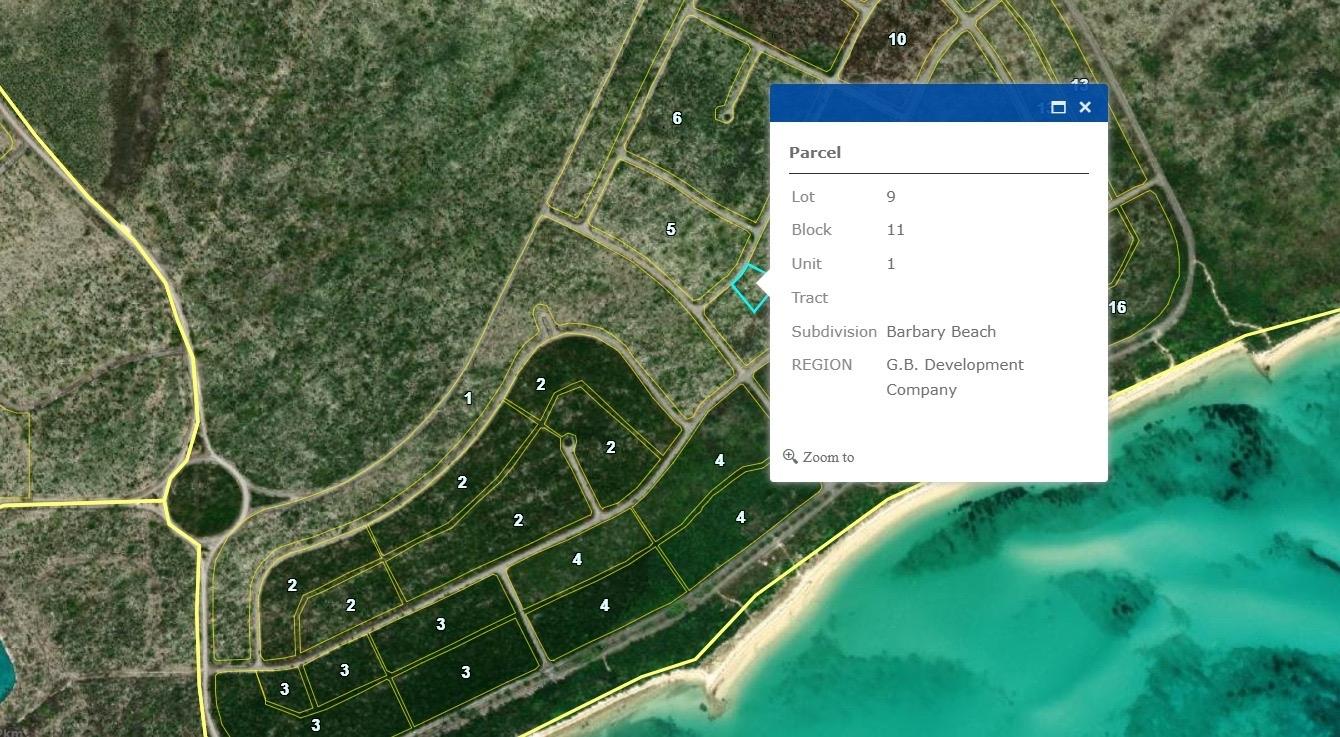Click the white pointer arrow of popup

click(764, 285)
